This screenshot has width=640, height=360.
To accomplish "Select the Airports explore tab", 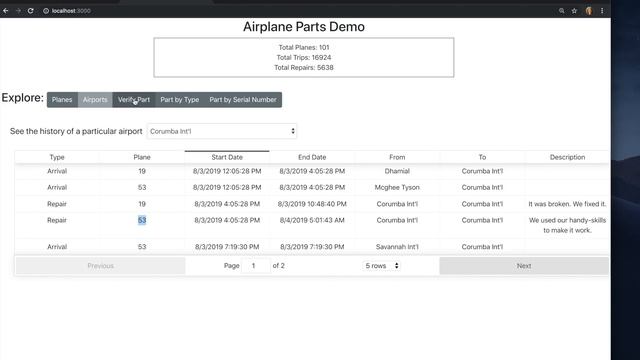I will (95, 100).
